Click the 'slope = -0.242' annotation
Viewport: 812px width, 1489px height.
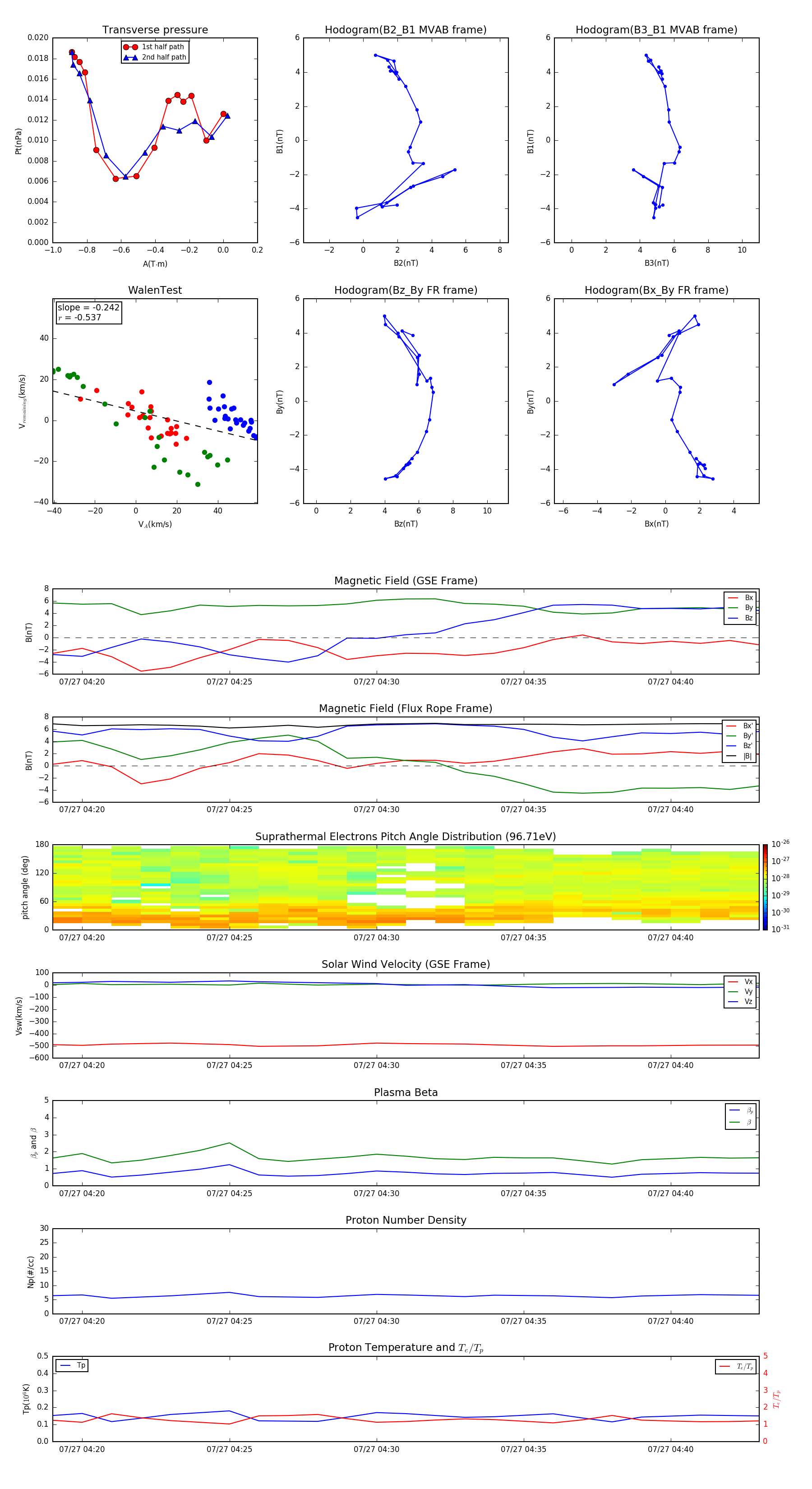pos(88,308)
